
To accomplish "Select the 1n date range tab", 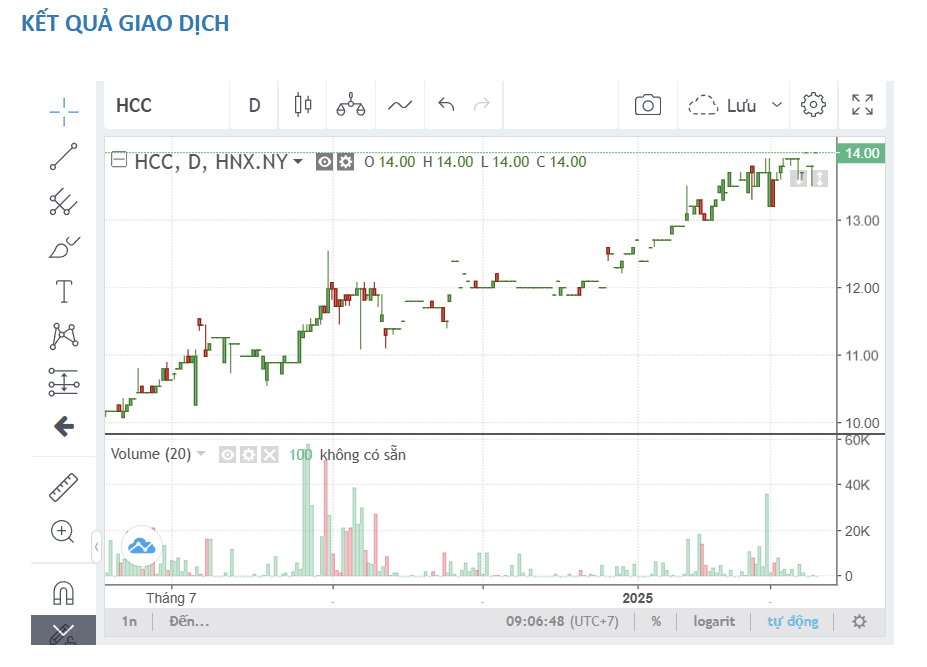I will click(130, 621).
